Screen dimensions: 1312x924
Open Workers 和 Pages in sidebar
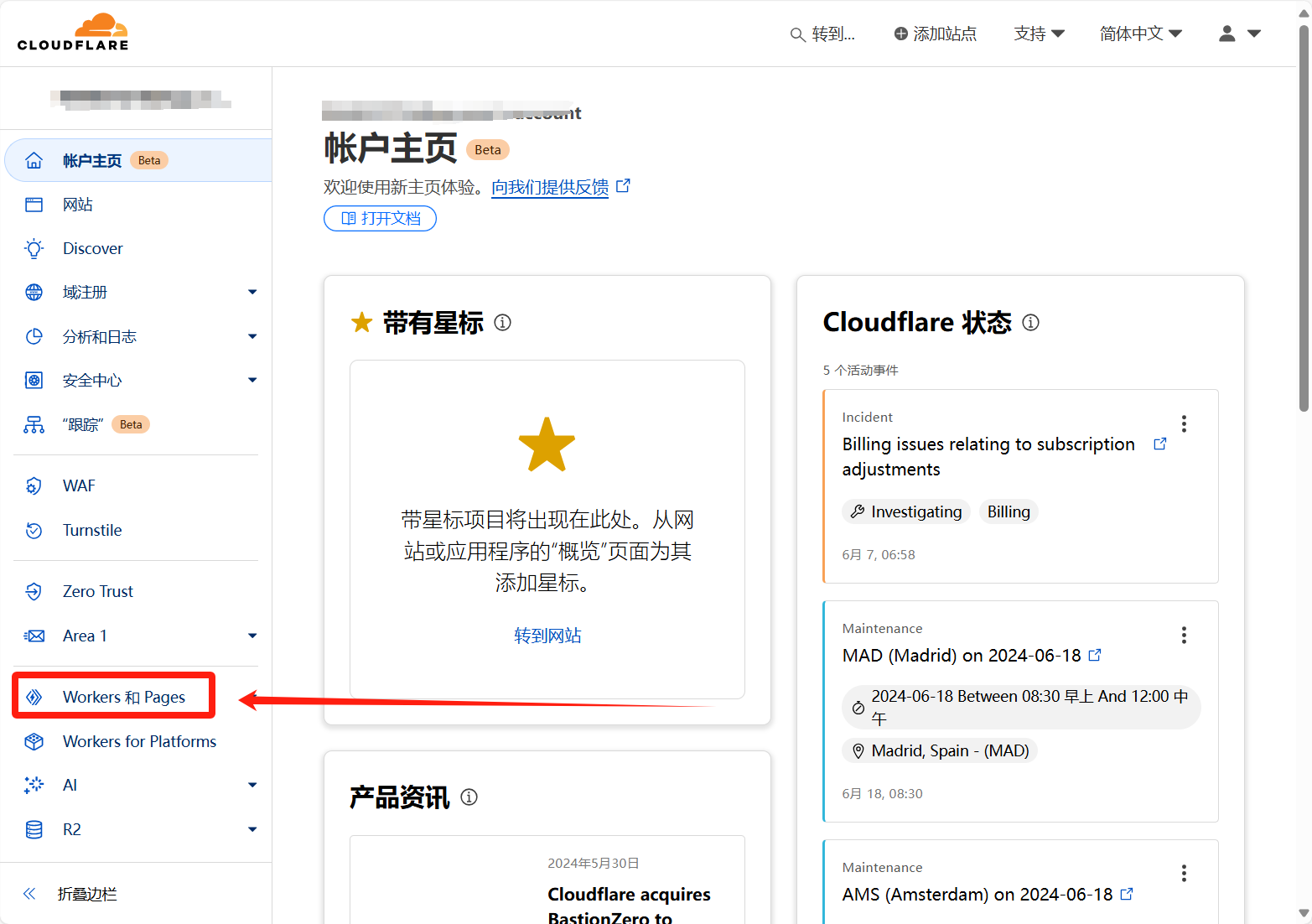[x=123, y=697]
